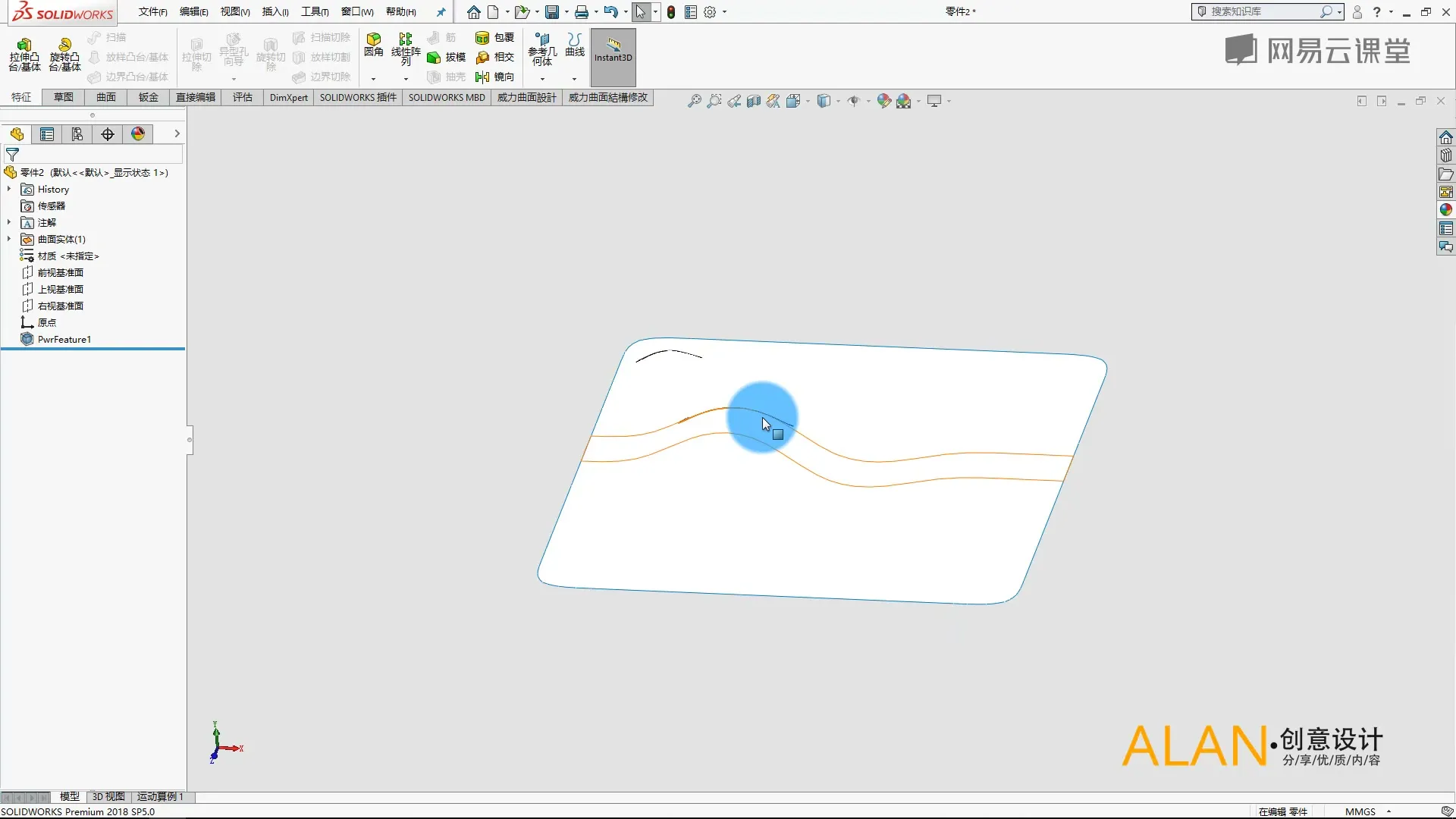The width and height of the screenshot is (1456, 819).
Task: Activate the Section View icon
Action: coord(753,101)
